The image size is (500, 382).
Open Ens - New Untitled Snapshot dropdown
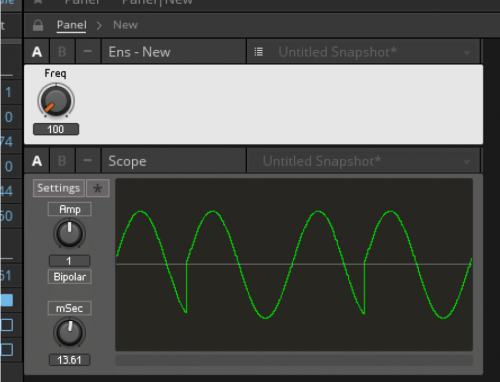pyautogui.click(x=363, y=52)
